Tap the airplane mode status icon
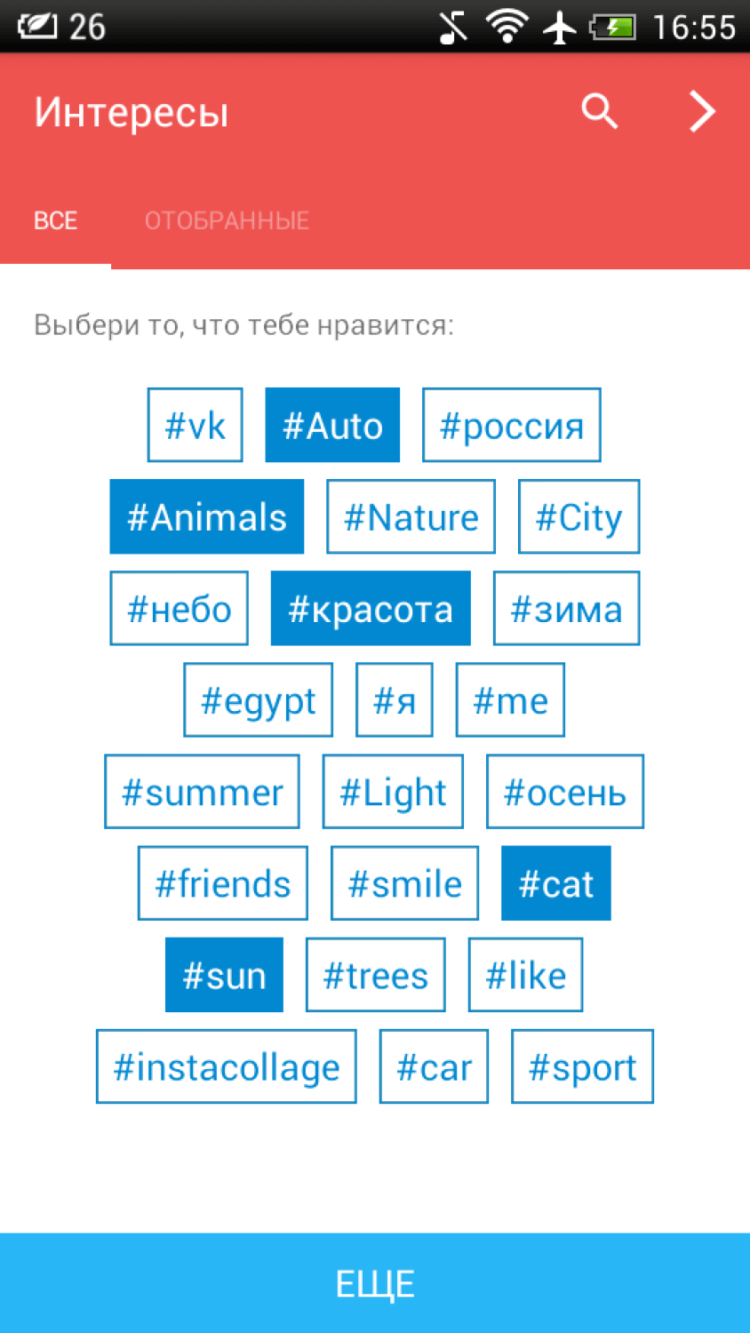This screenshot has height=1333, width=750. click(560, 26)
